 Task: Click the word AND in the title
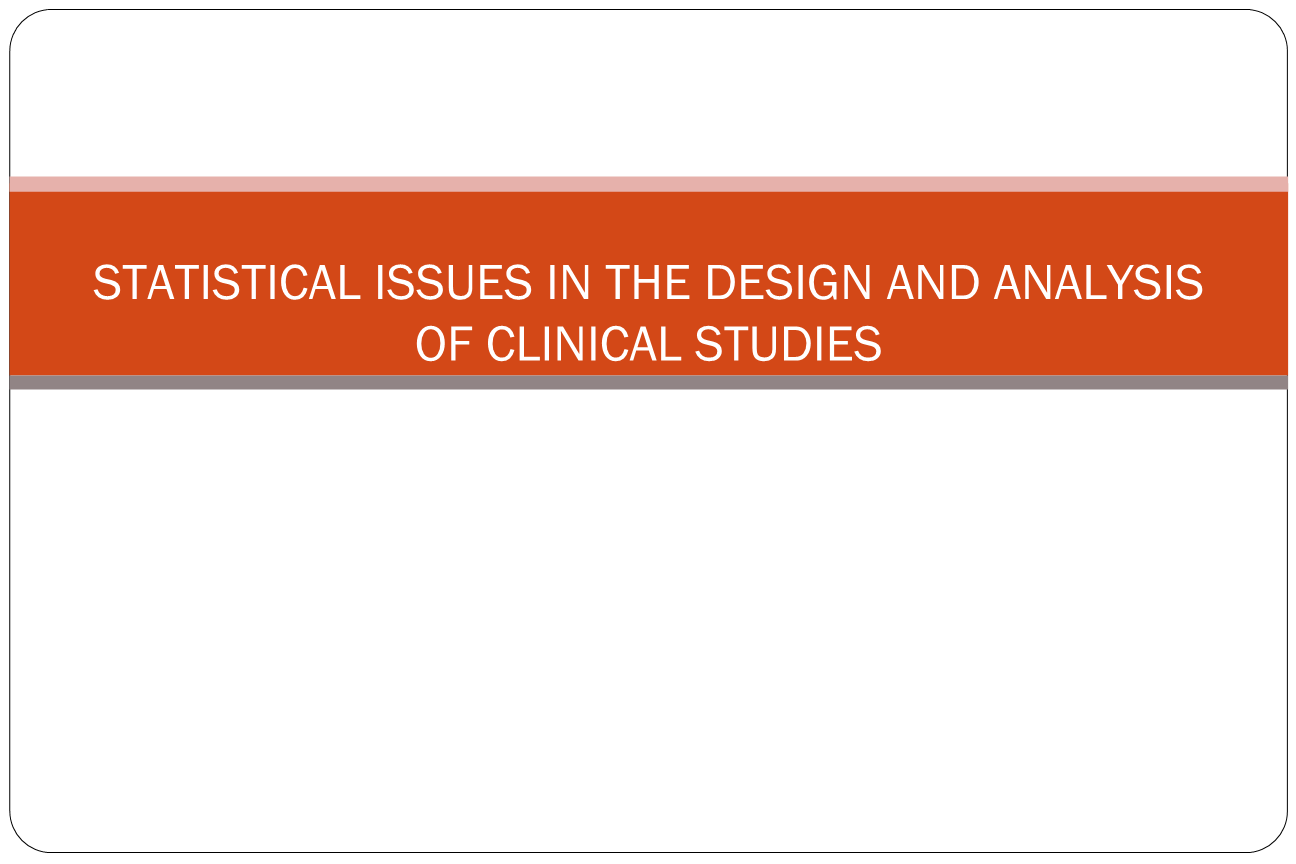(x=932, y=284)
